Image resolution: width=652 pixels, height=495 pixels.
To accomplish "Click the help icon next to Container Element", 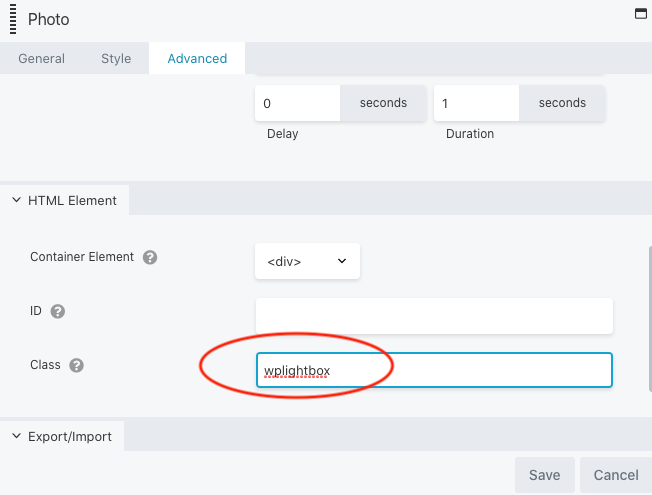I will [x=150, y=257].
